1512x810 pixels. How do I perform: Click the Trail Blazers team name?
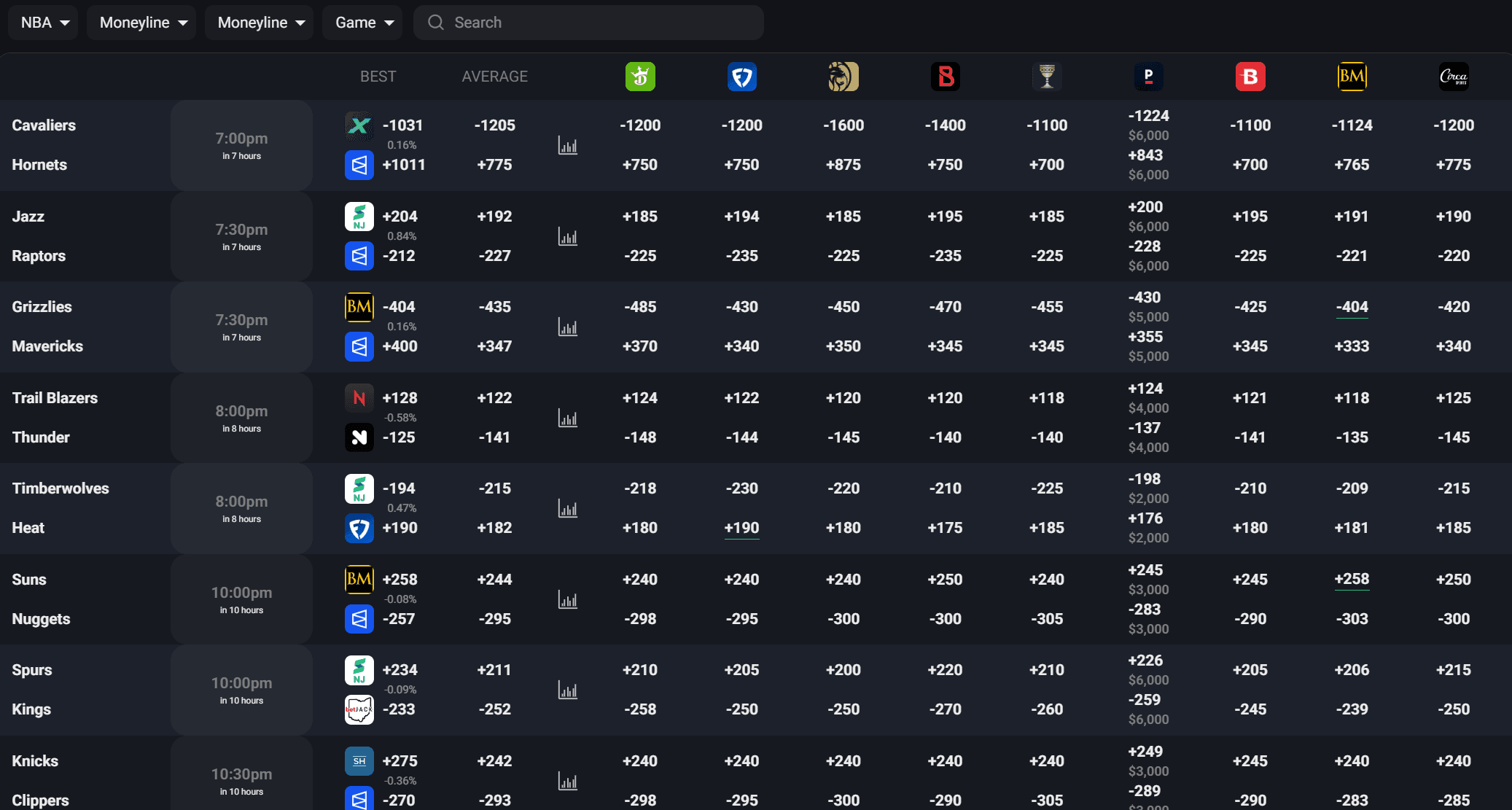(55, 398)
